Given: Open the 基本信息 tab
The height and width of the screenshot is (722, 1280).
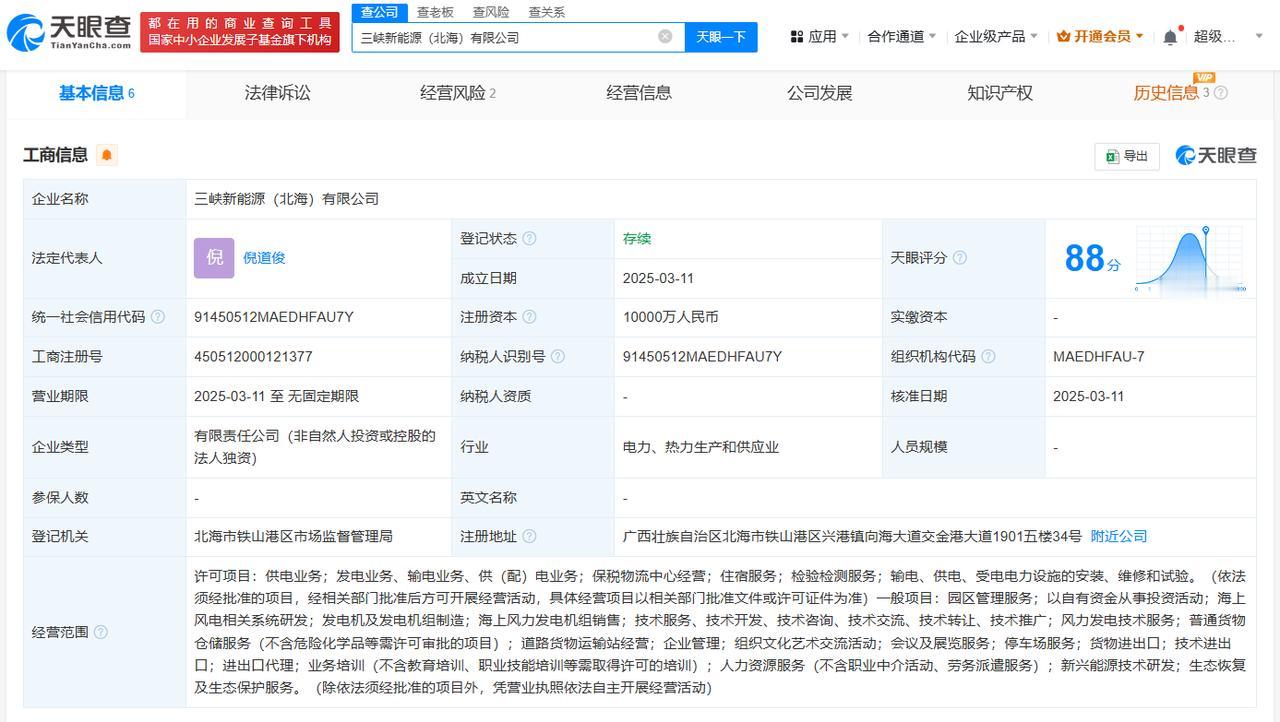Looking at the screenshot, I should click(96, 93).
